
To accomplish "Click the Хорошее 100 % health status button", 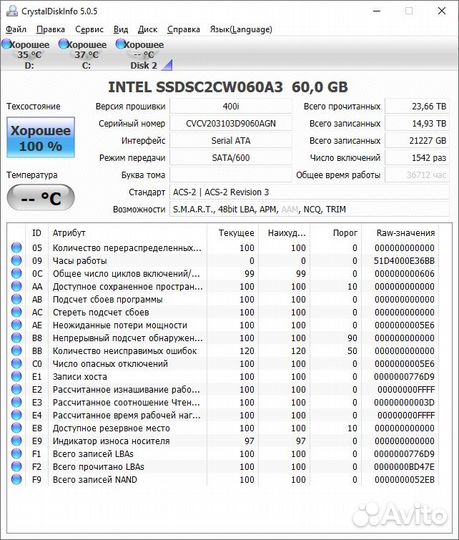I will coord(41,137).
